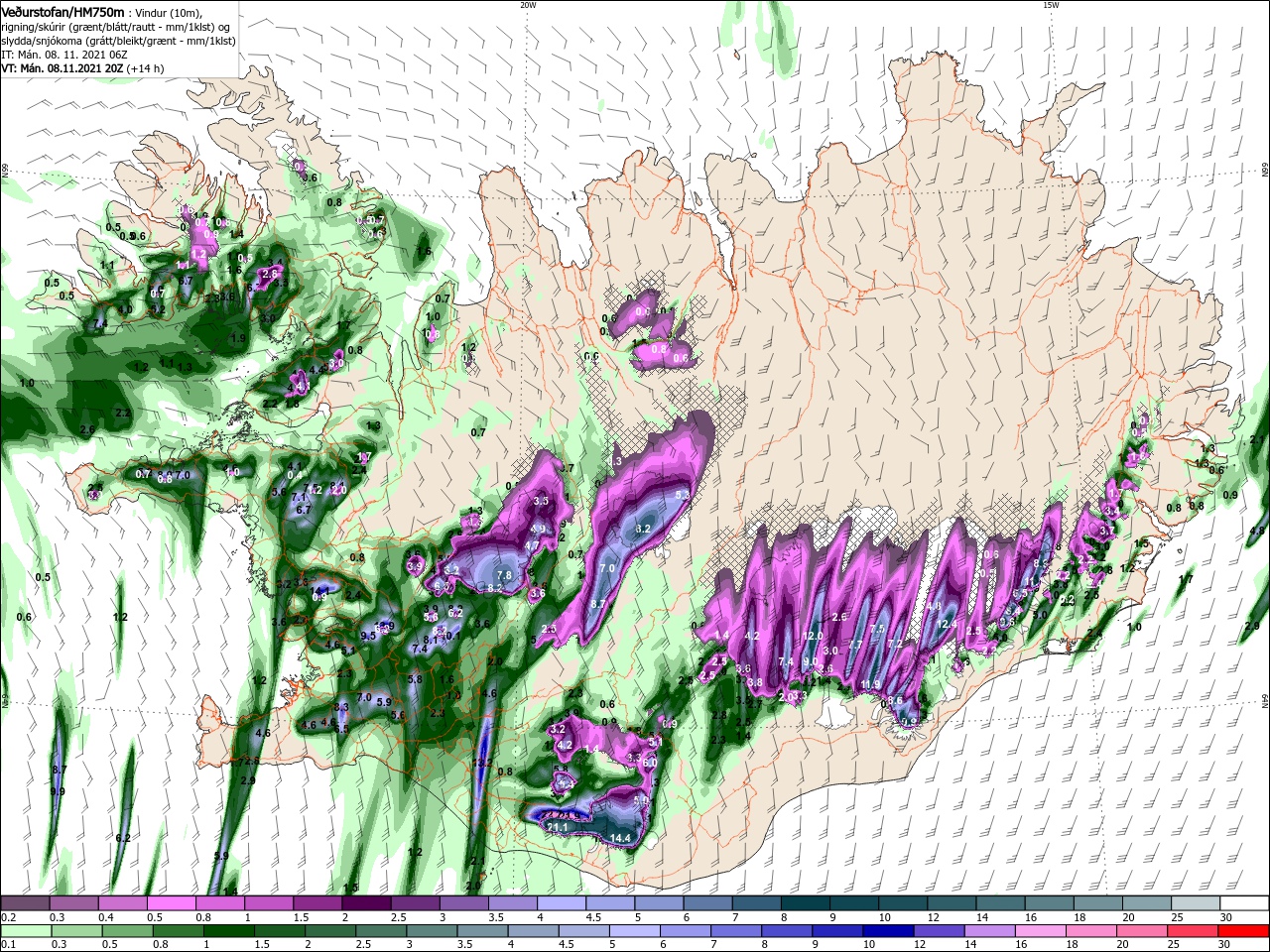
Task: Click the purple snow legend swatch starting at 0.2
Action: [24, 903]
